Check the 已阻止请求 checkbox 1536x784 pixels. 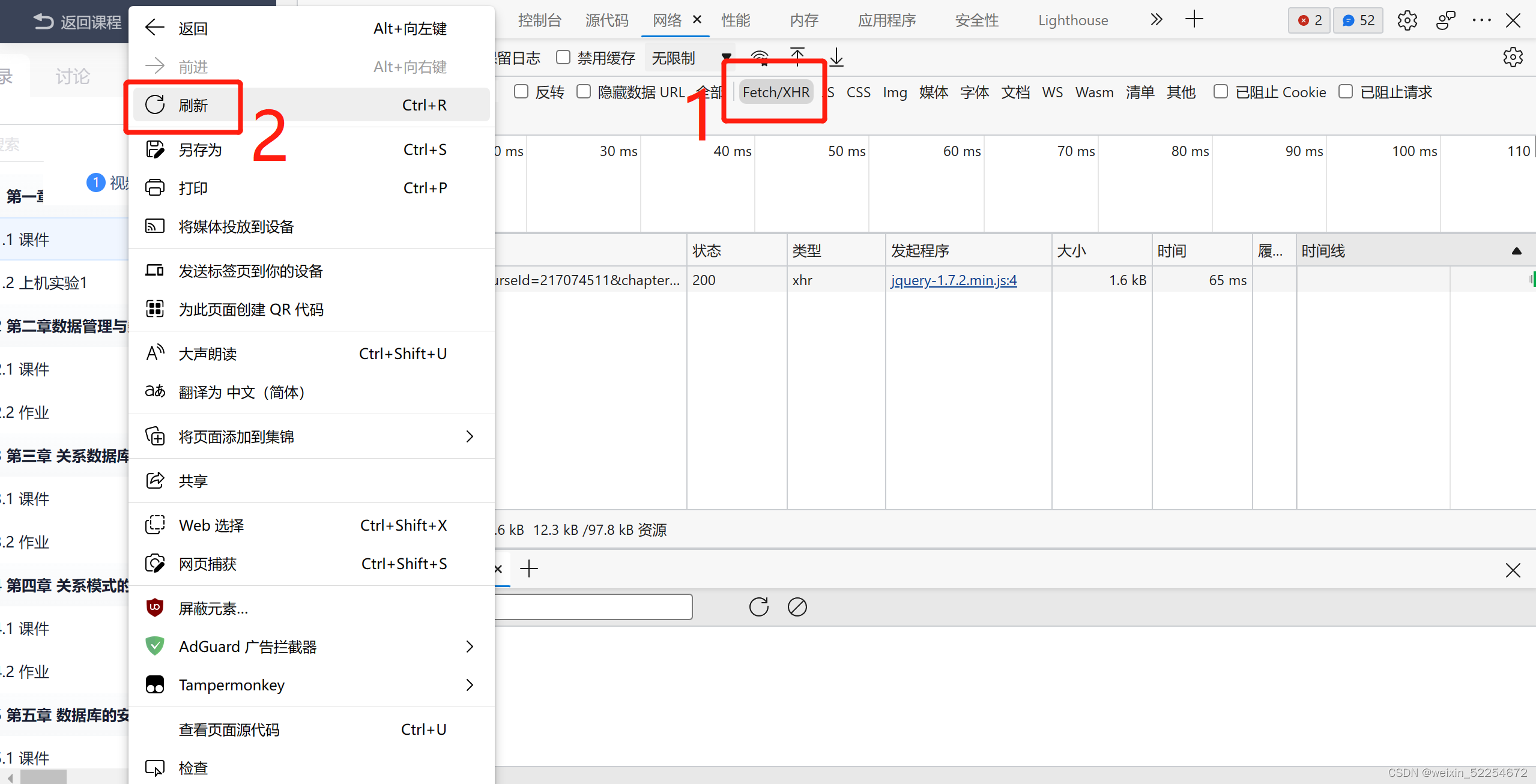(x=1346, y=92)
